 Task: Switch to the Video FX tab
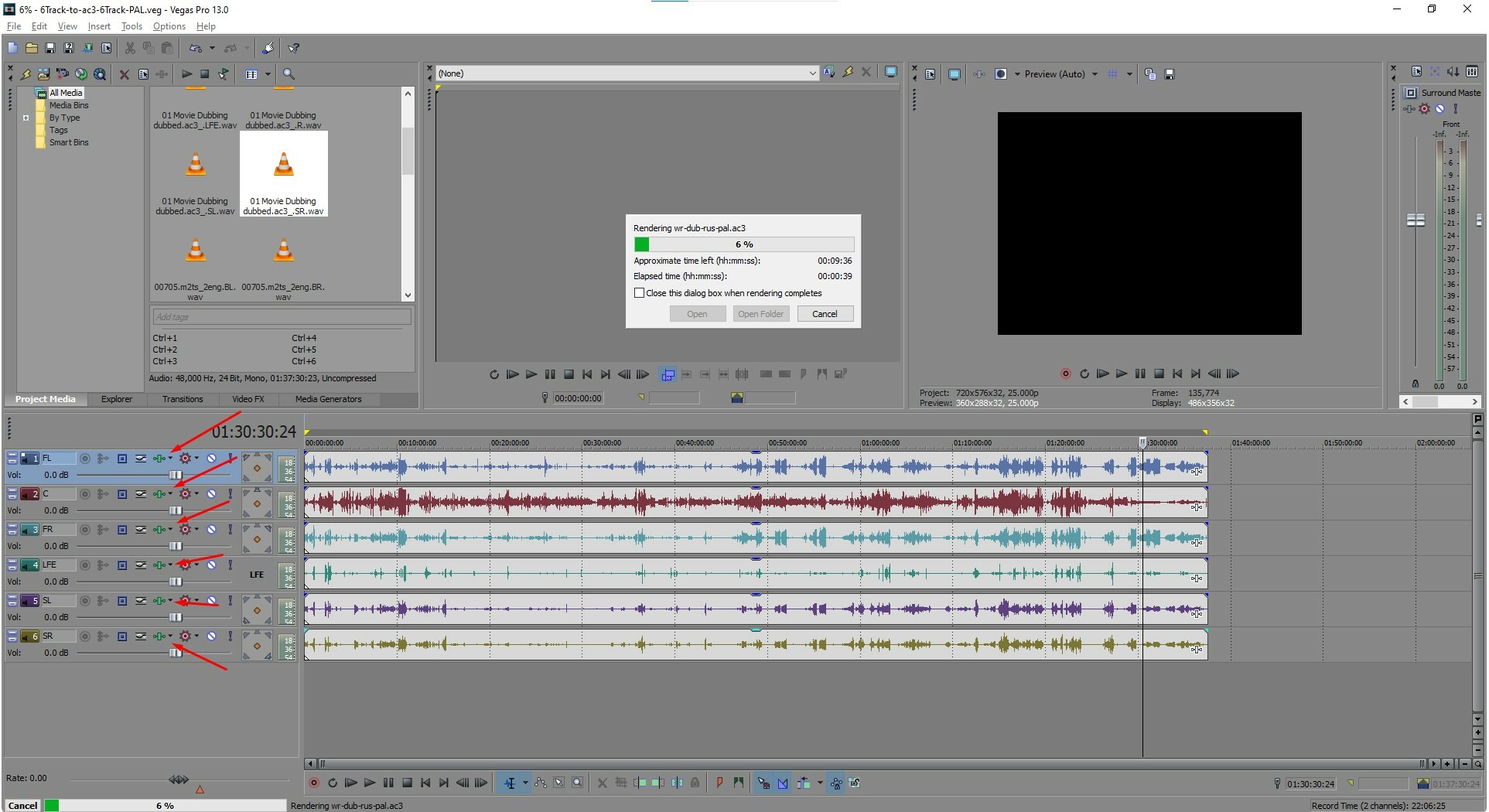tap(248, 399)
